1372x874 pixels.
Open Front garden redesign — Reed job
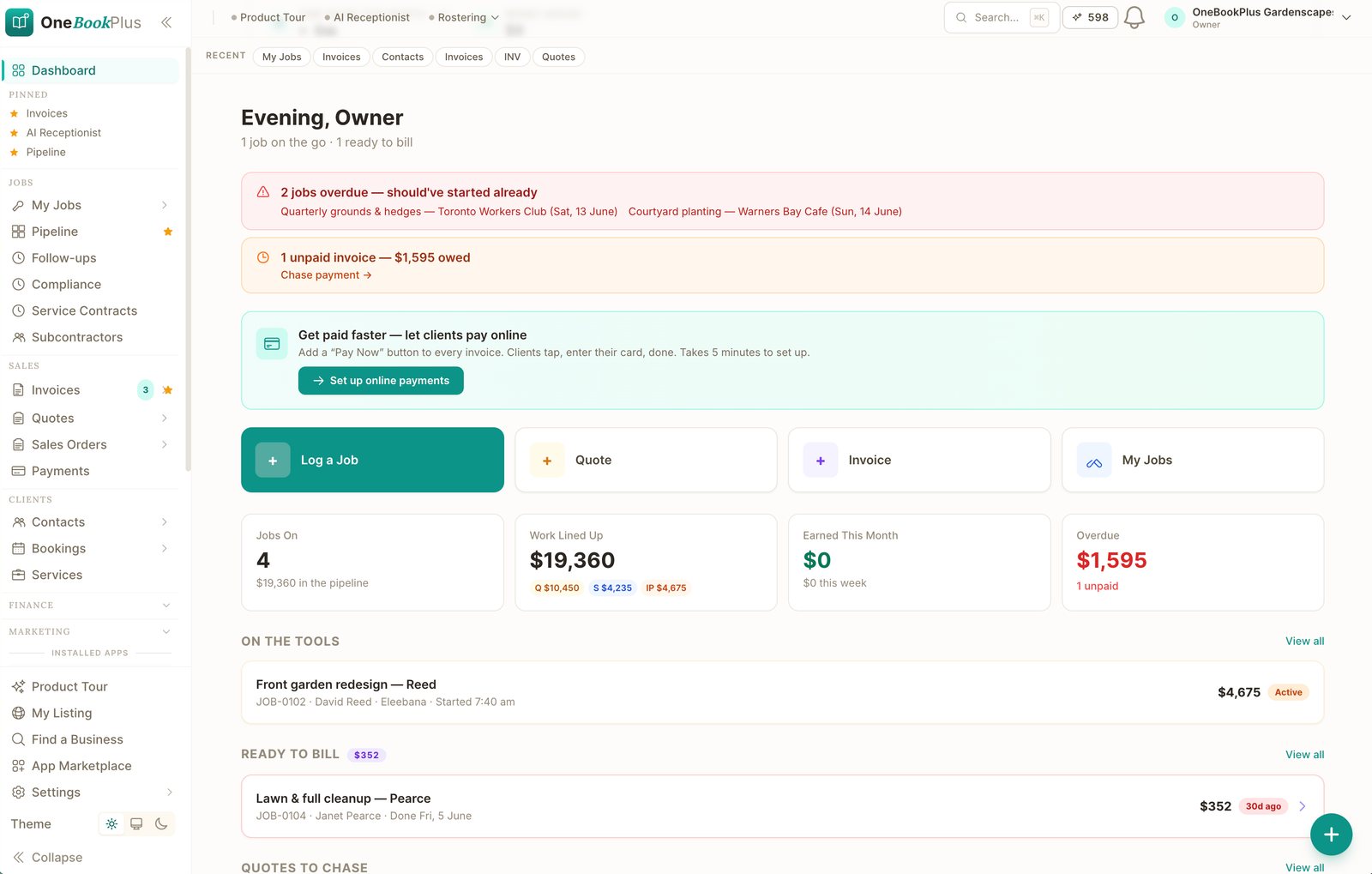[x=782, y=692]
